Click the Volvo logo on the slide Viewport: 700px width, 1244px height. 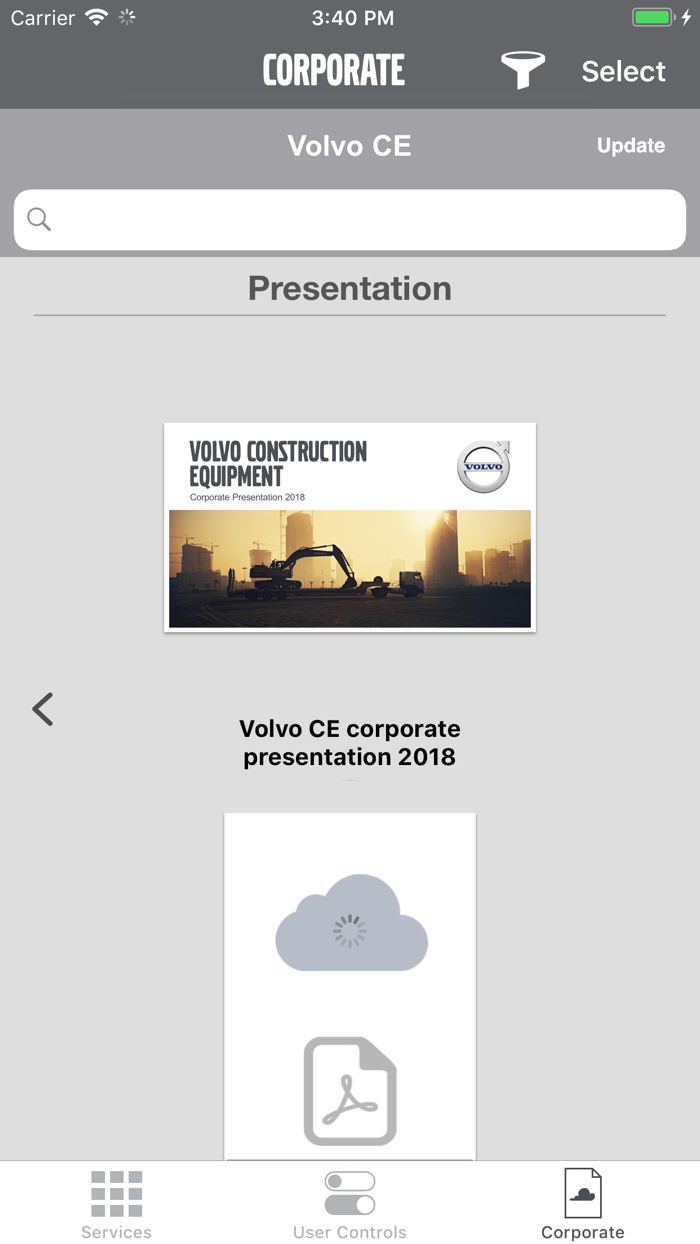click(484, 467)
